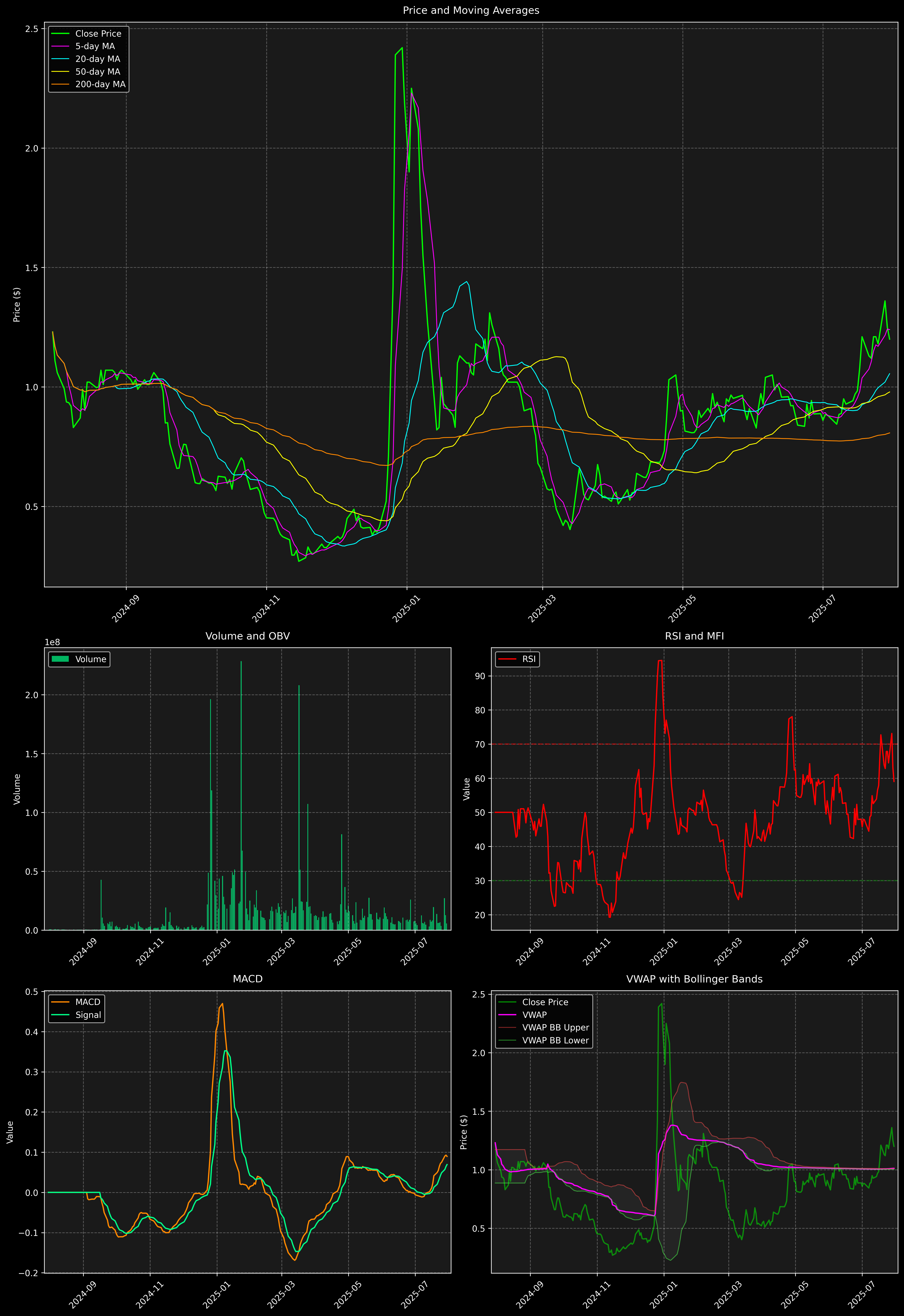Click the "Value" axis label on the MACD chart
904x1316 pixels.
coord(10,1132)
